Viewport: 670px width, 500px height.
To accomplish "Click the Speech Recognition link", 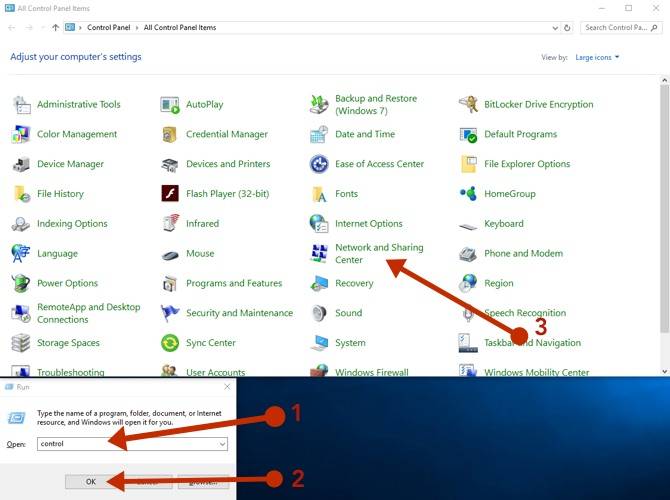I will coord(525,313).
